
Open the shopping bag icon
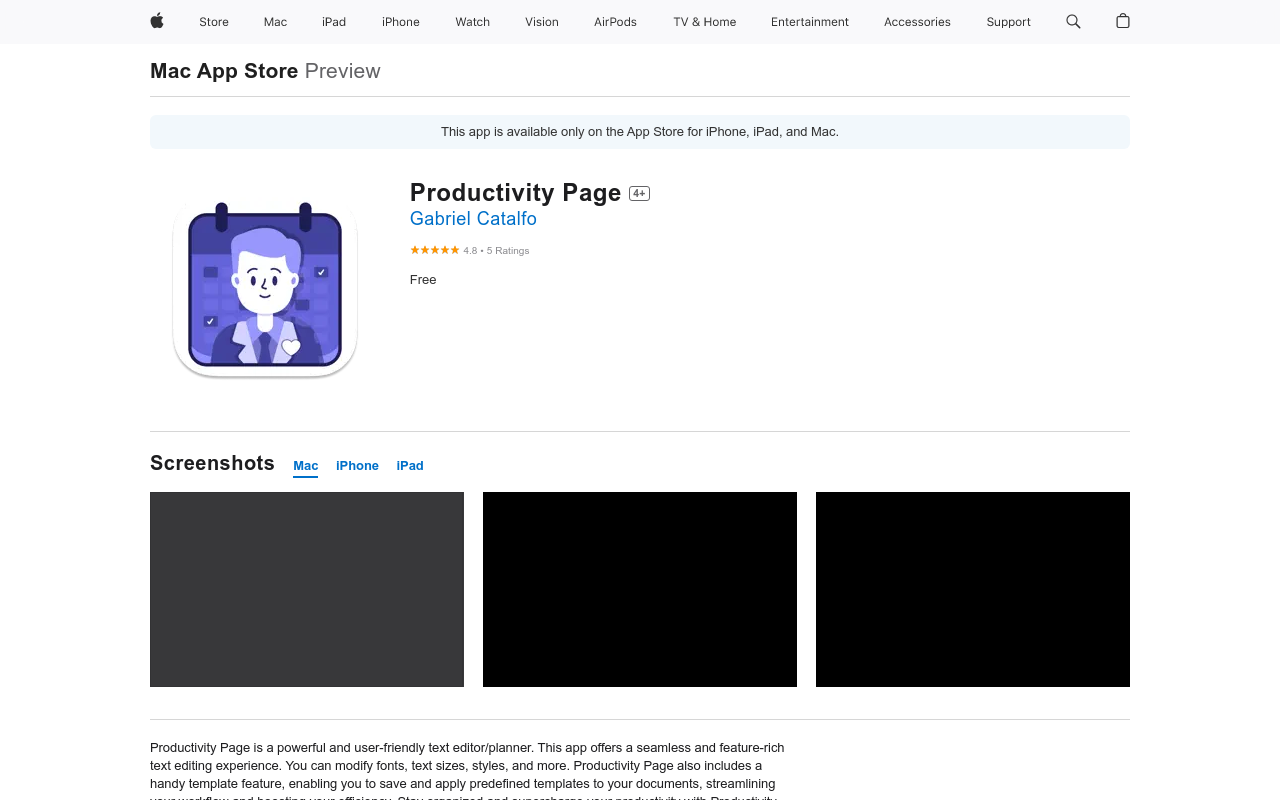1123,21
